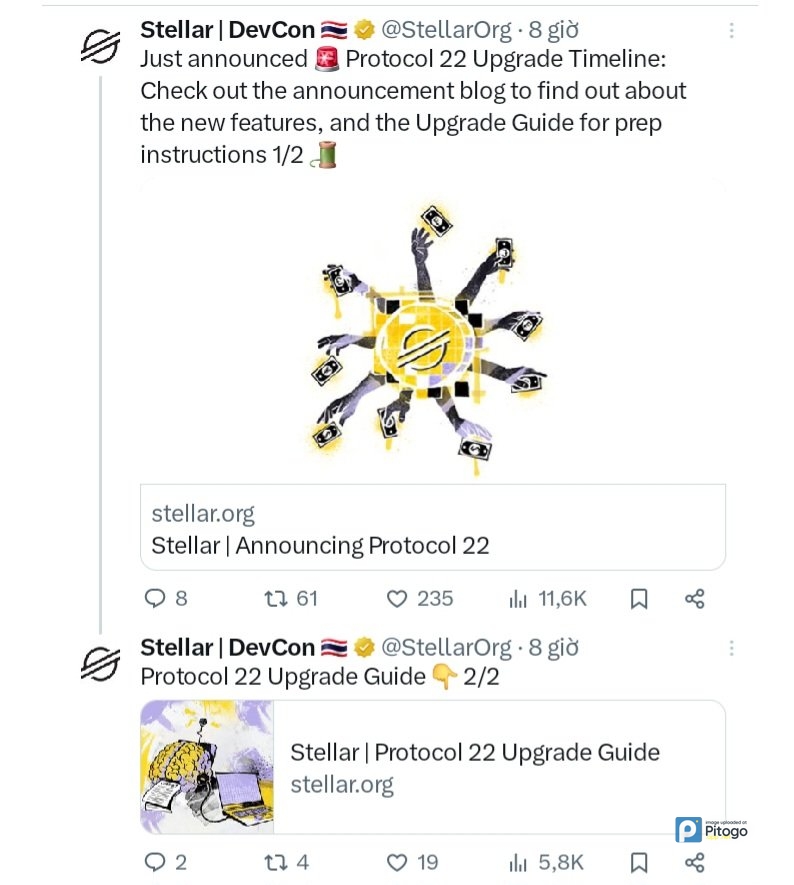Screen dimensions: 794x885
Task: View analytics of the 5,8K views tweet
Action: coord(518,862)
